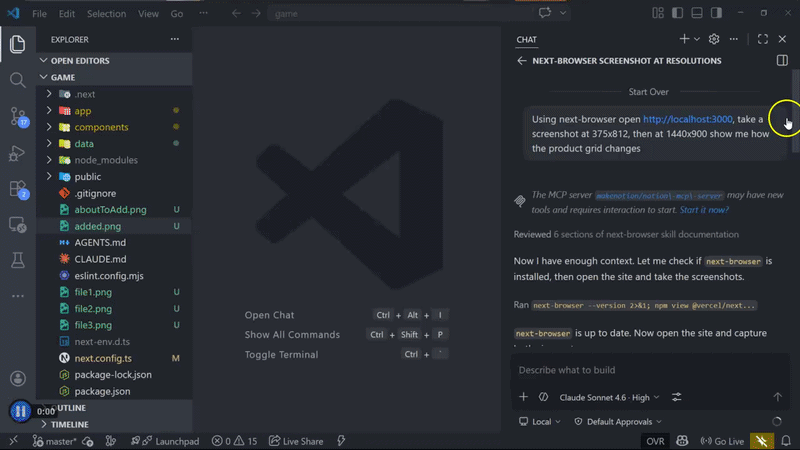Go back to chat sessions list

tap(521, 61)
